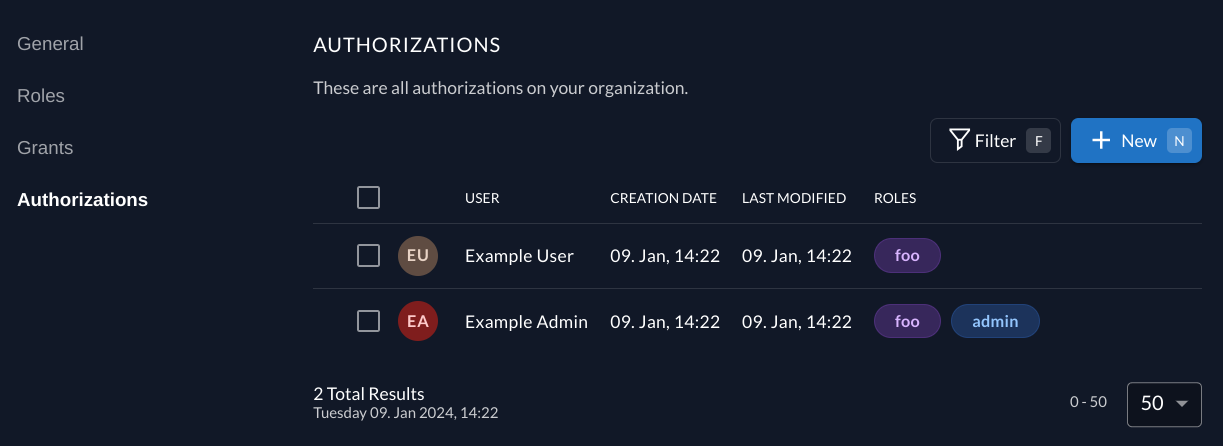Open the Example Admin user name

pyautogui.click(x=526, y=322)
